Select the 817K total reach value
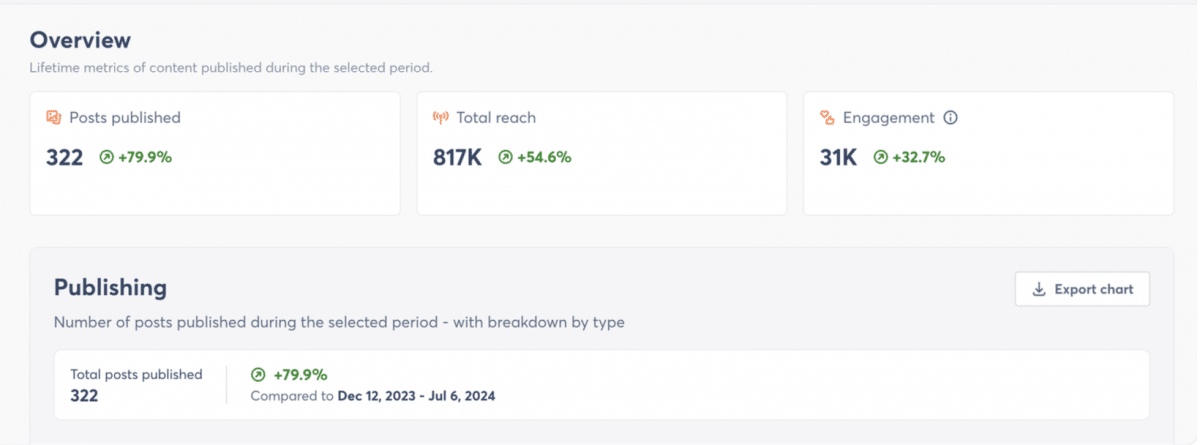The height and width of the screenshot is (445, 1200). (458, 157)
